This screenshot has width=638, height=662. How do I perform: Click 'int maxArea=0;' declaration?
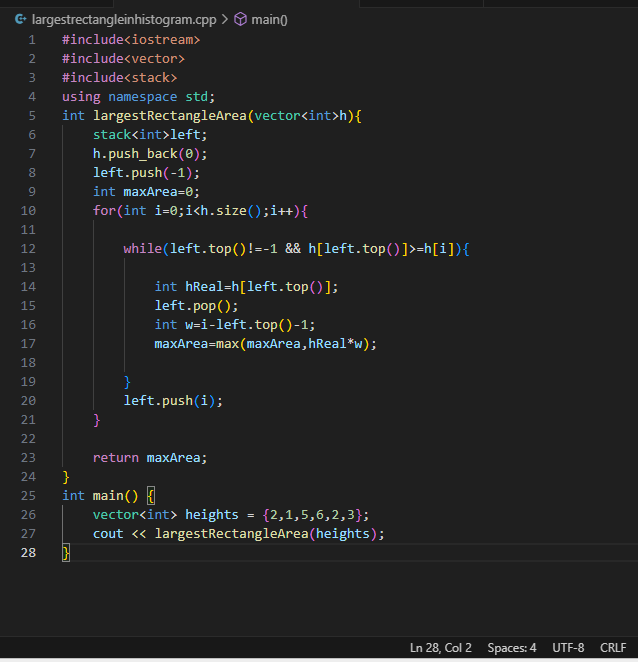tap(146, 192)
